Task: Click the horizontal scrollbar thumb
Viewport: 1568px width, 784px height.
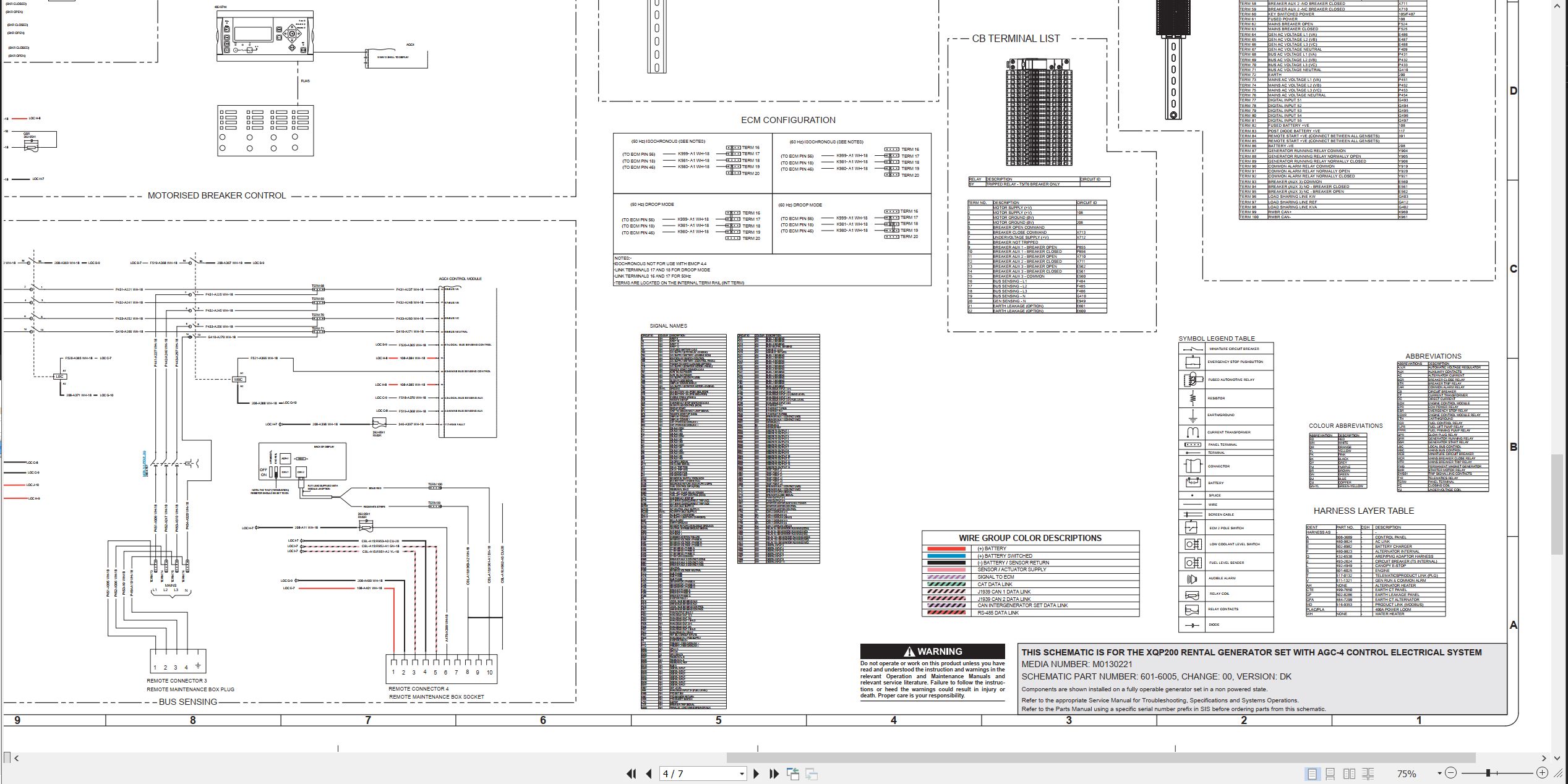Action: pyautogui.click(x=1101, y=758)
